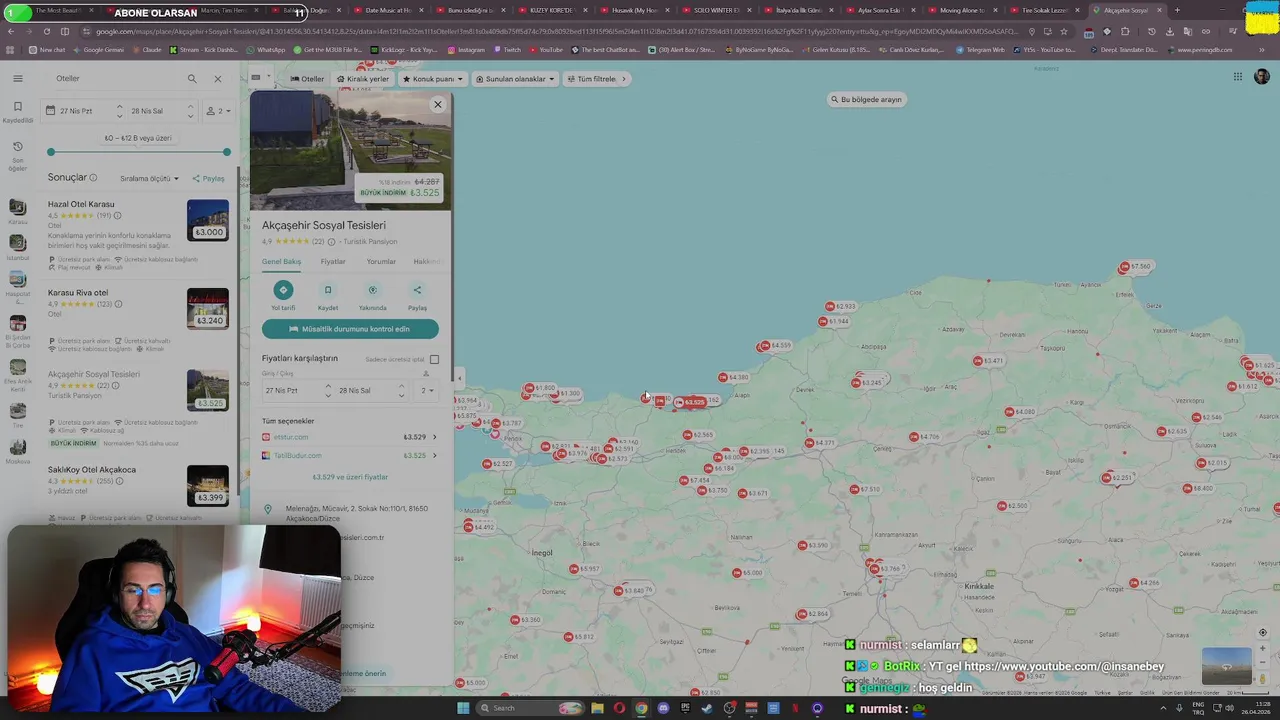The height and width of the screenshot is (720, 1280).
Task: Close the Akçaşehir Sosyal Tesisleri card
Action: (437, 104)
